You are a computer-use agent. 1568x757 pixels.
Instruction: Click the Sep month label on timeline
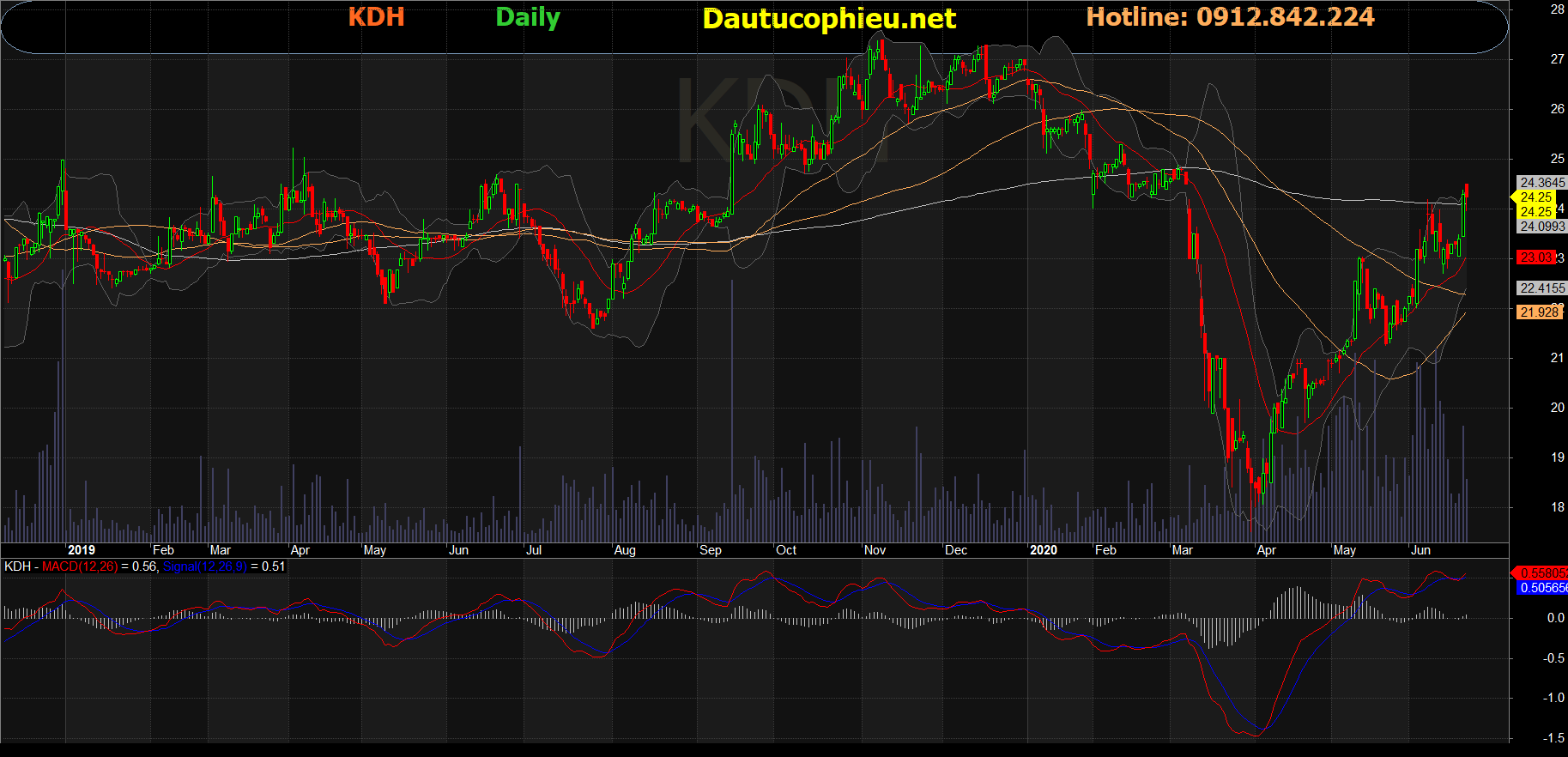point(711,550)
